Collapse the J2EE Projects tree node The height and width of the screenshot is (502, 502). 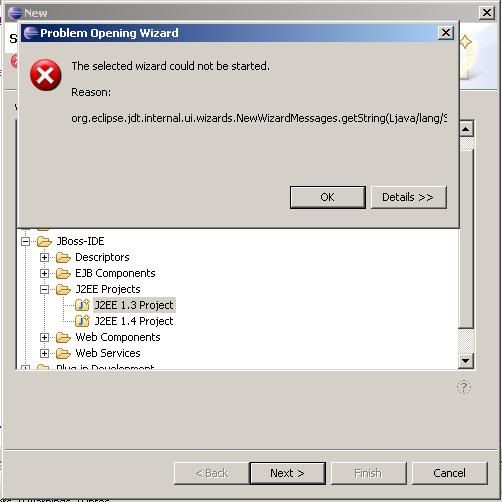tap(44, 289)
